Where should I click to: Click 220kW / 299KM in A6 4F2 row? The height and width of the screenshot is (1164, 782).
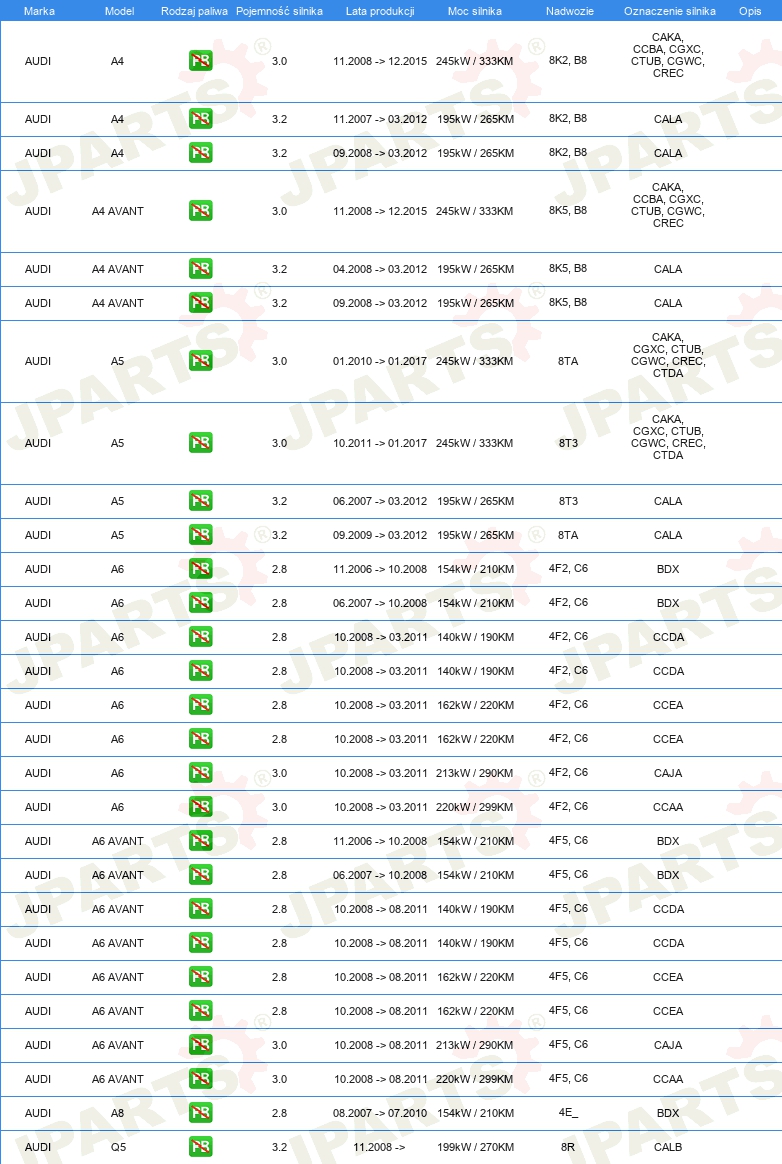475,808
